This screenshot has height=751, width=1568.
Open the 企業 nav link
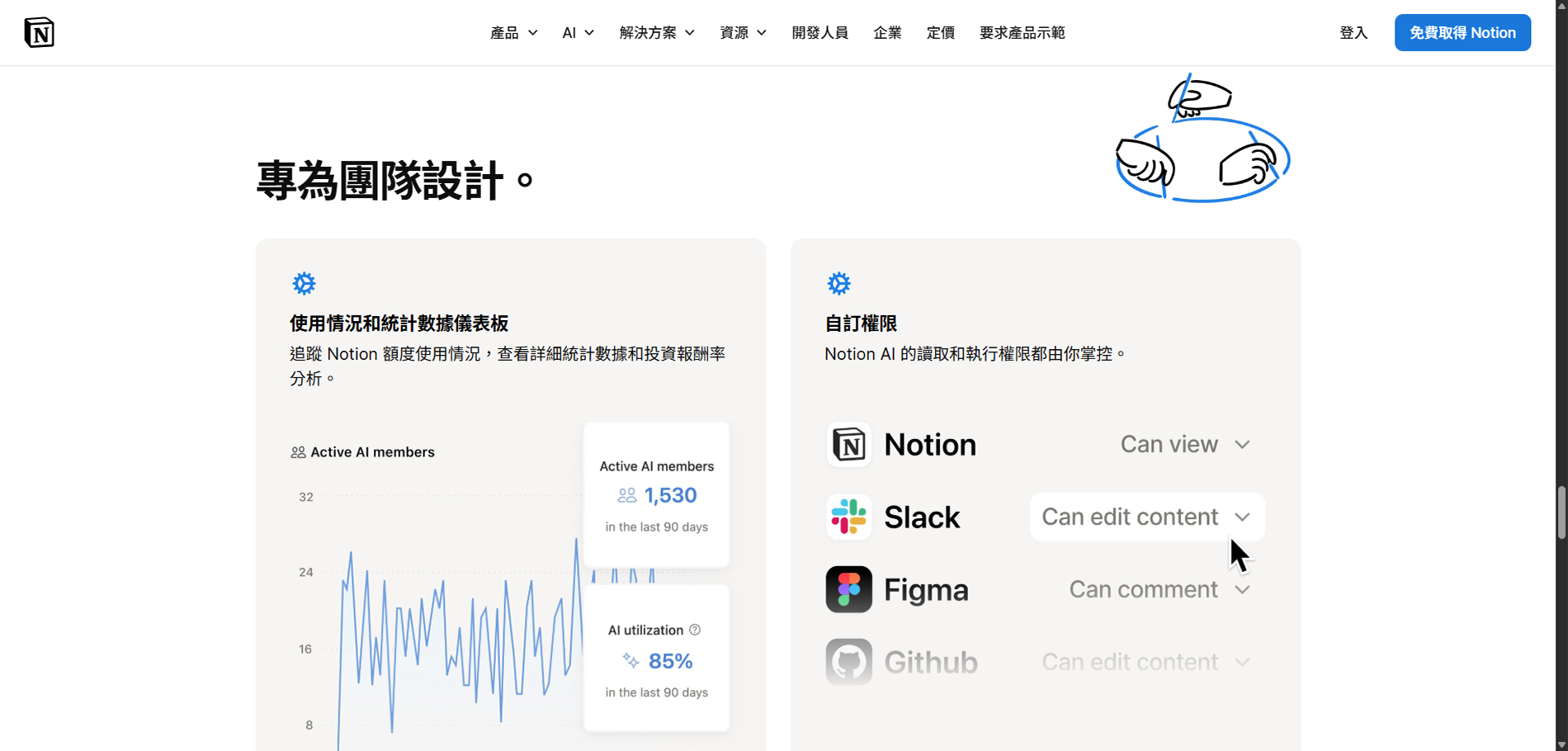click(x=887, y=33)
